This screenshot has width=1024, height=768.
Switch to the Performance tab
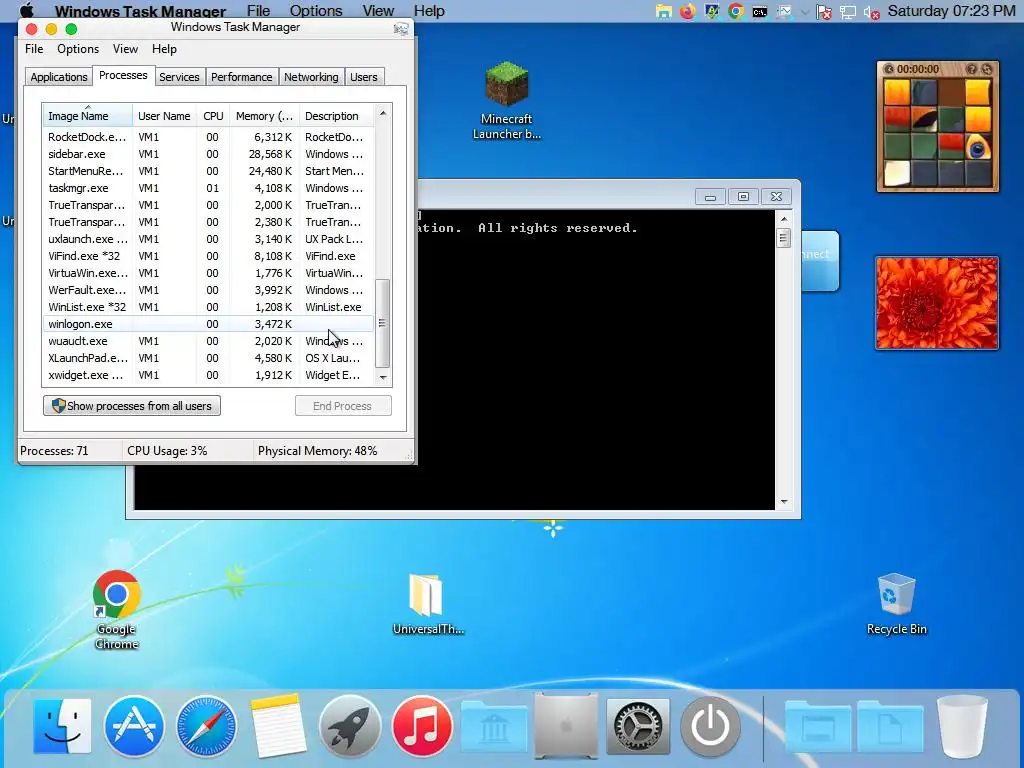click(242, 77)
